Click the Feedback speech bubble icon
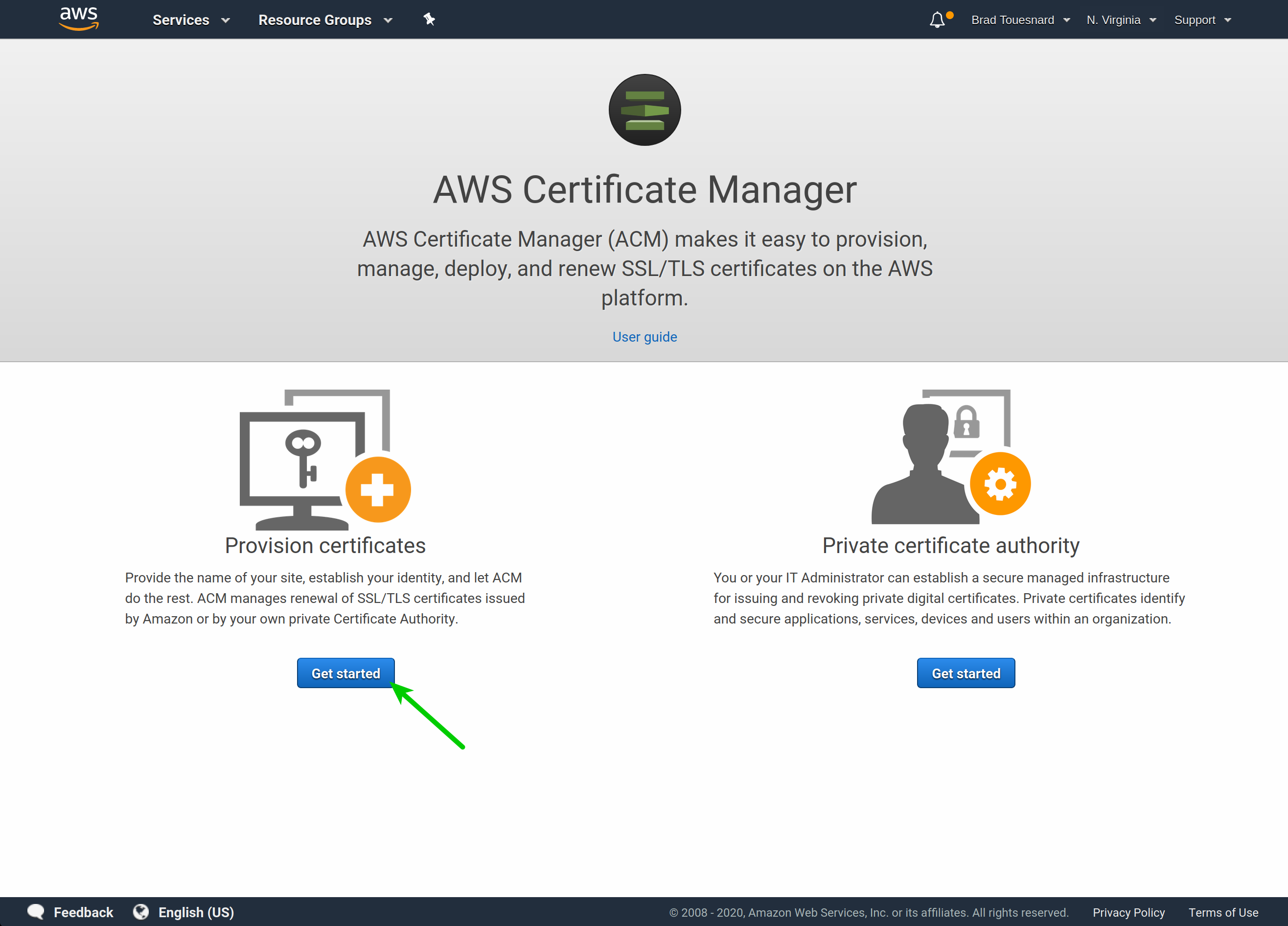Screen dimensions: 1288x926 tap(36, 911)
